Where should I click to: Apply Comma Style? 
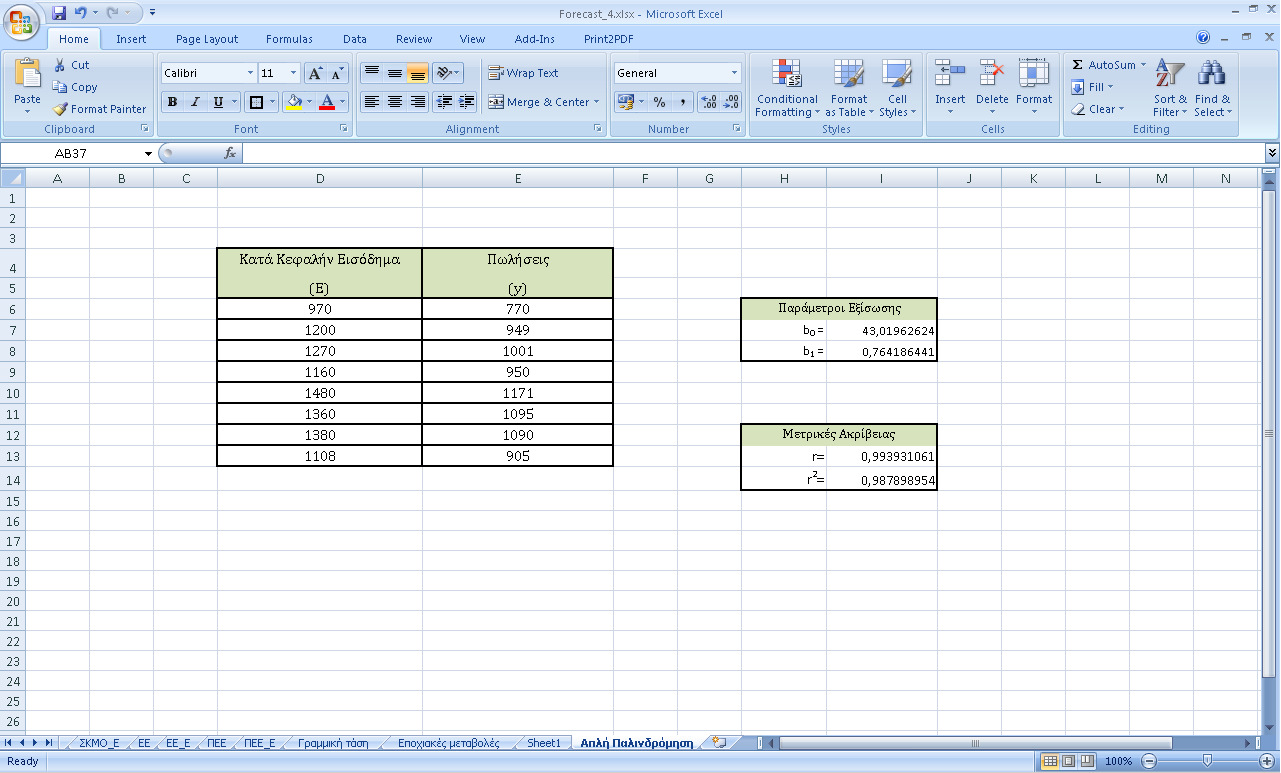click(683, 102)
